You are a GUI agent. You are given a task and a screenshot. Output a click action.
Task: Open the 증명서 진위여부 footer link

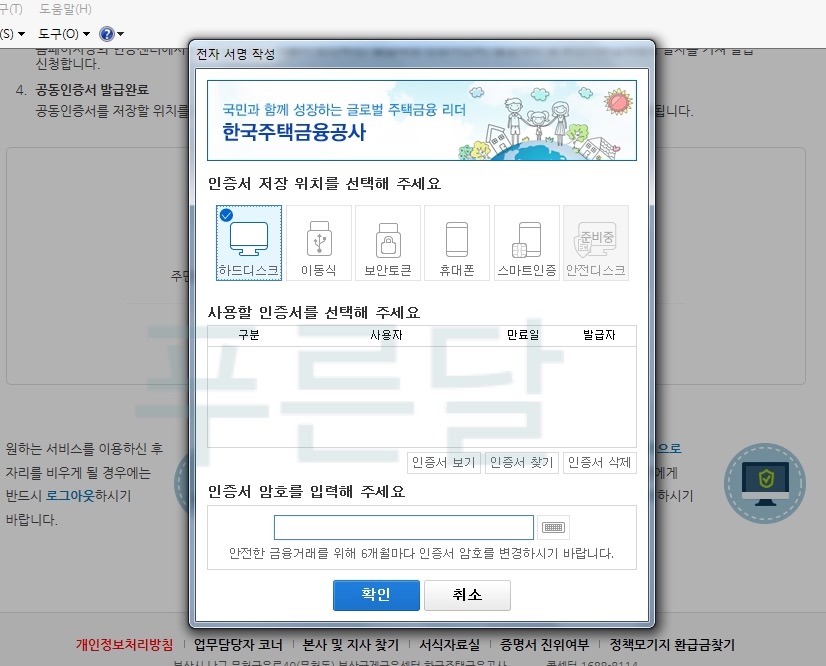545,644
